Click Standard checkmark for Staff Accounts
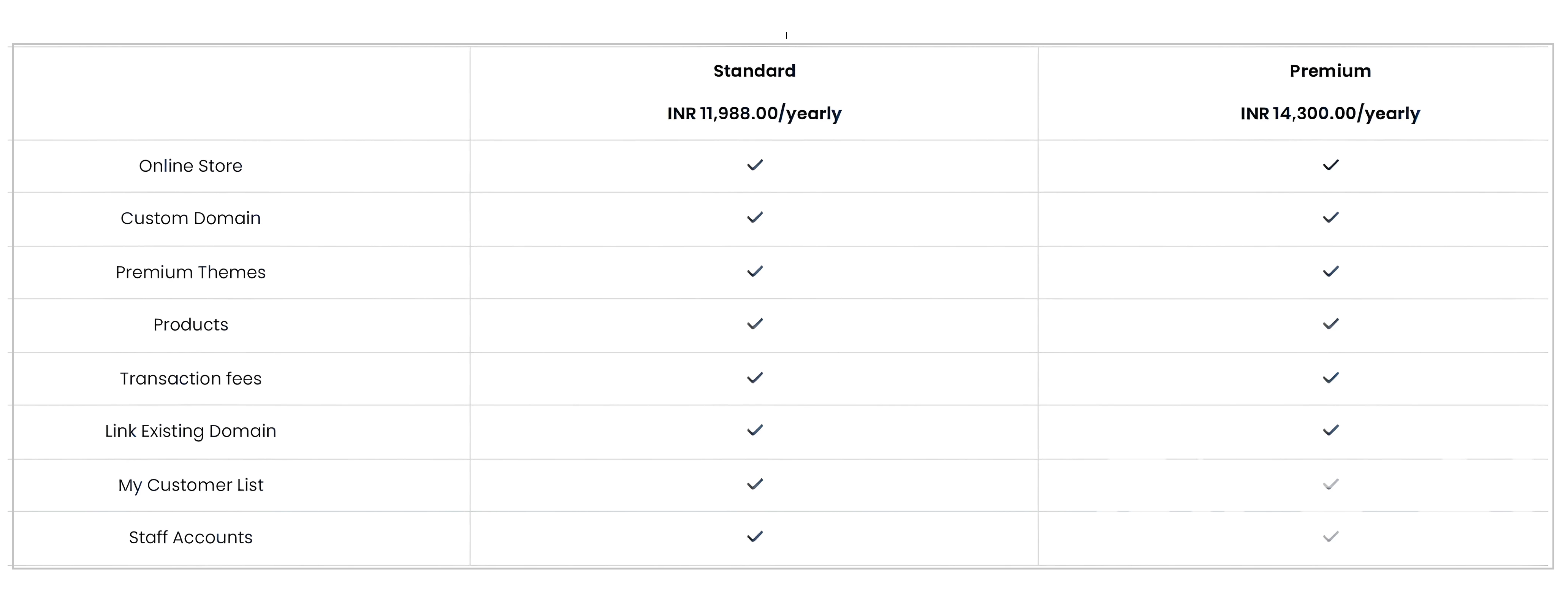The height and width of the screenshot is (598, 1568). click(x=755, y=536)
